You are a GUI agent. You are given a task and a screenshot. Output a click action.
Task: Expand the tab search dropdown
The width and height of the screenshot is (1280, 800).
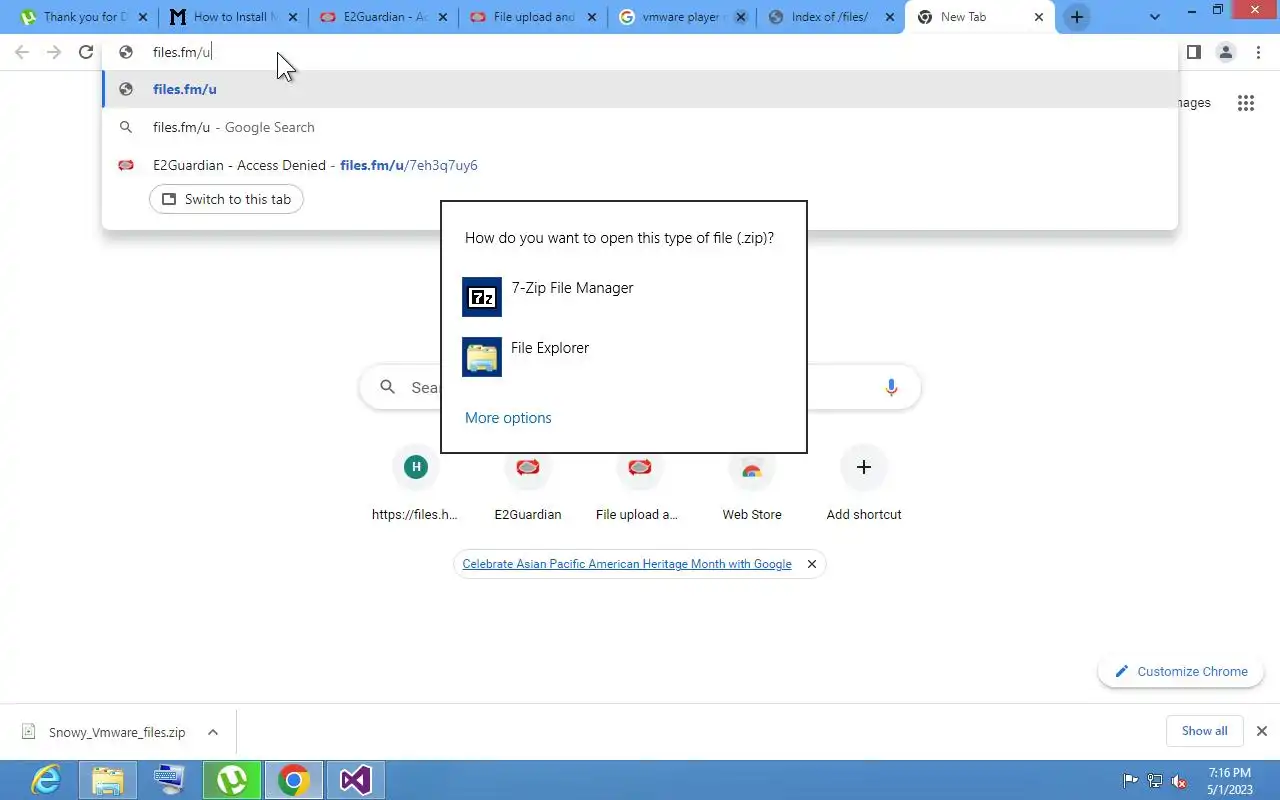1155,17
